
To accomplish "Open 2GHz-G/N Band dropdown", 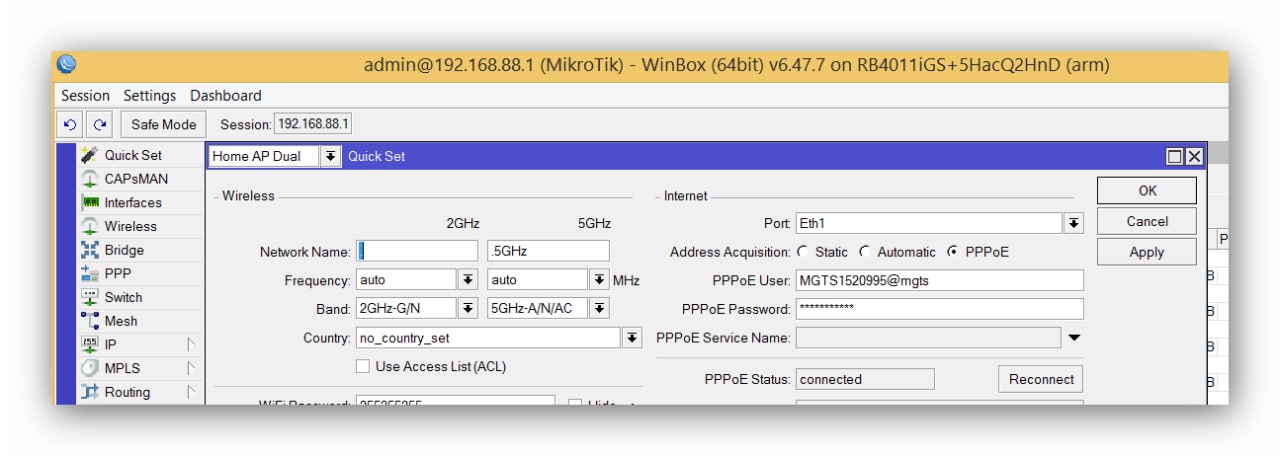I will click(468, 308).
